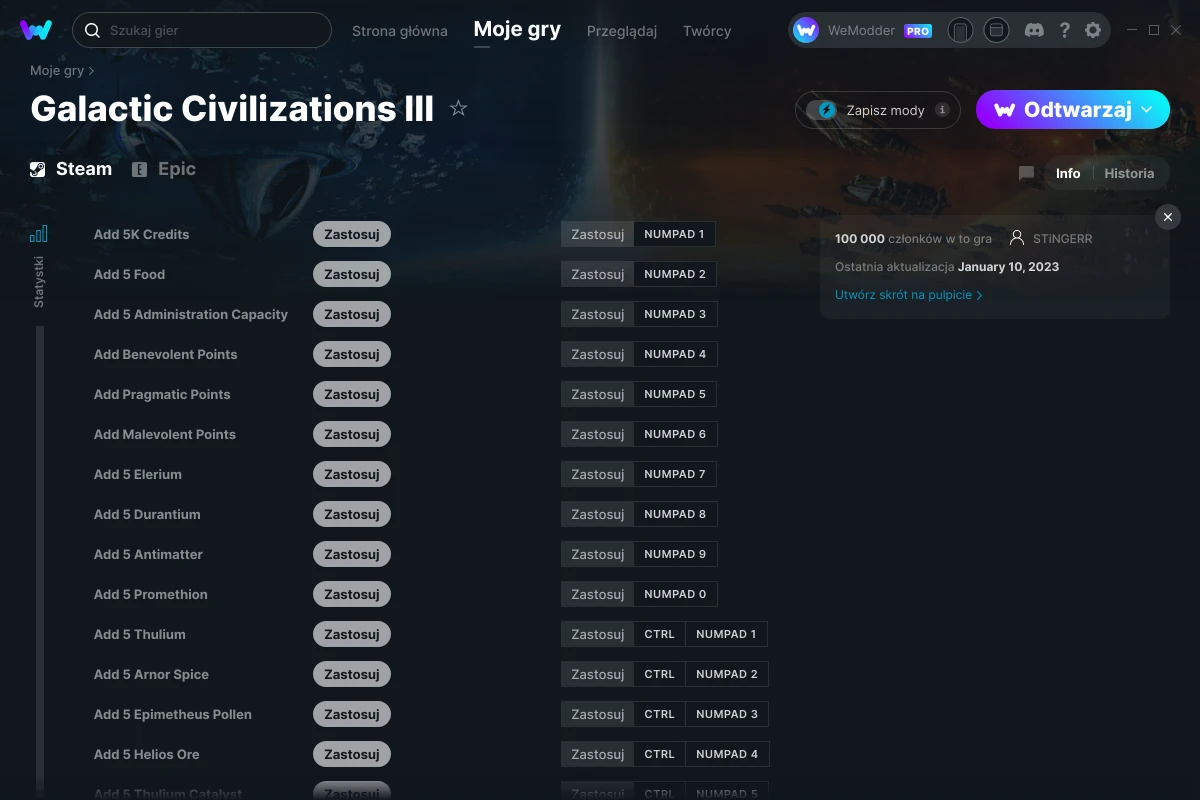The height and width of the screenshot is (800, 1200).
Task: Click the NUMPAD 4 key box for Helios Ore
Action: 727,754
